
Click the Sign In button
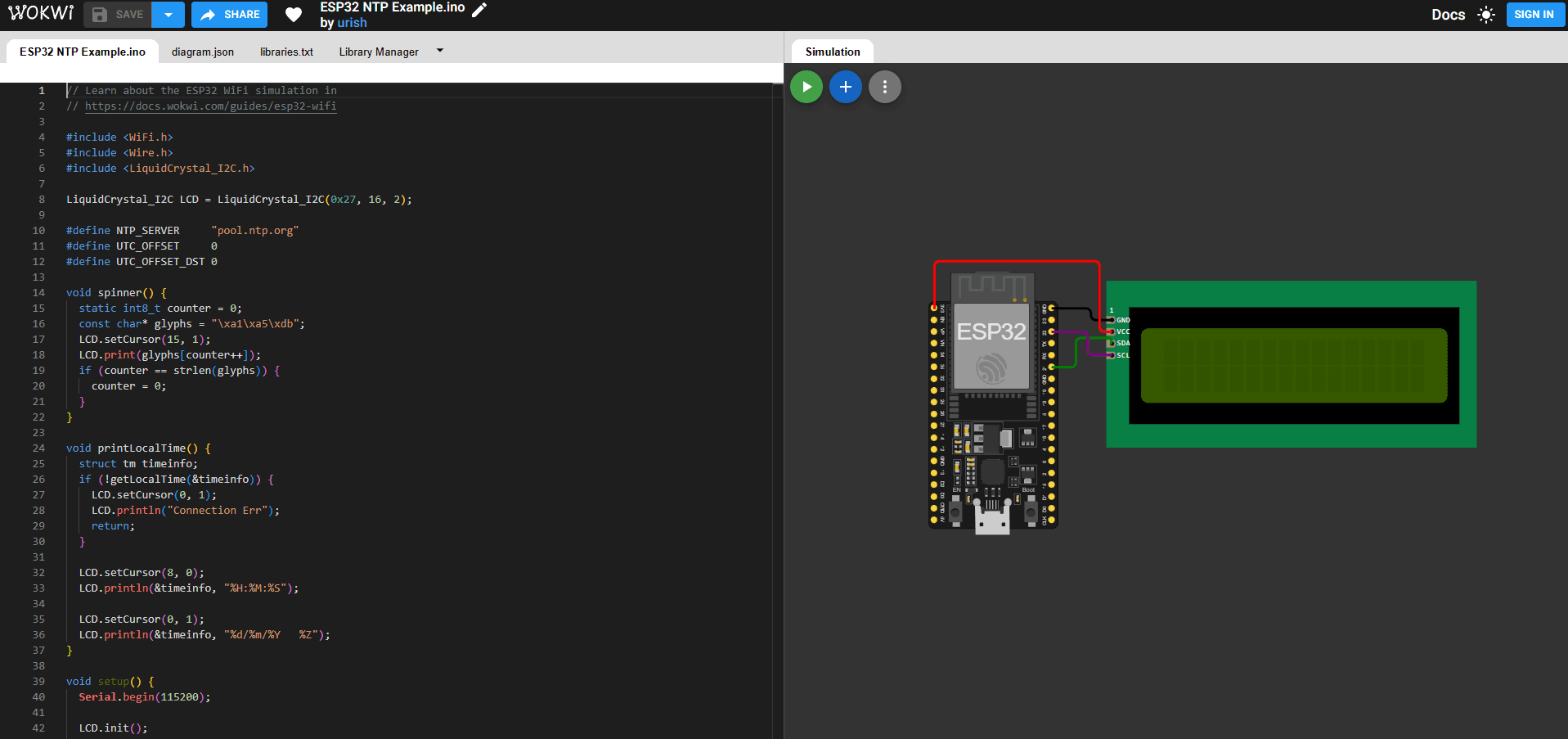[x=1534, y=15]
